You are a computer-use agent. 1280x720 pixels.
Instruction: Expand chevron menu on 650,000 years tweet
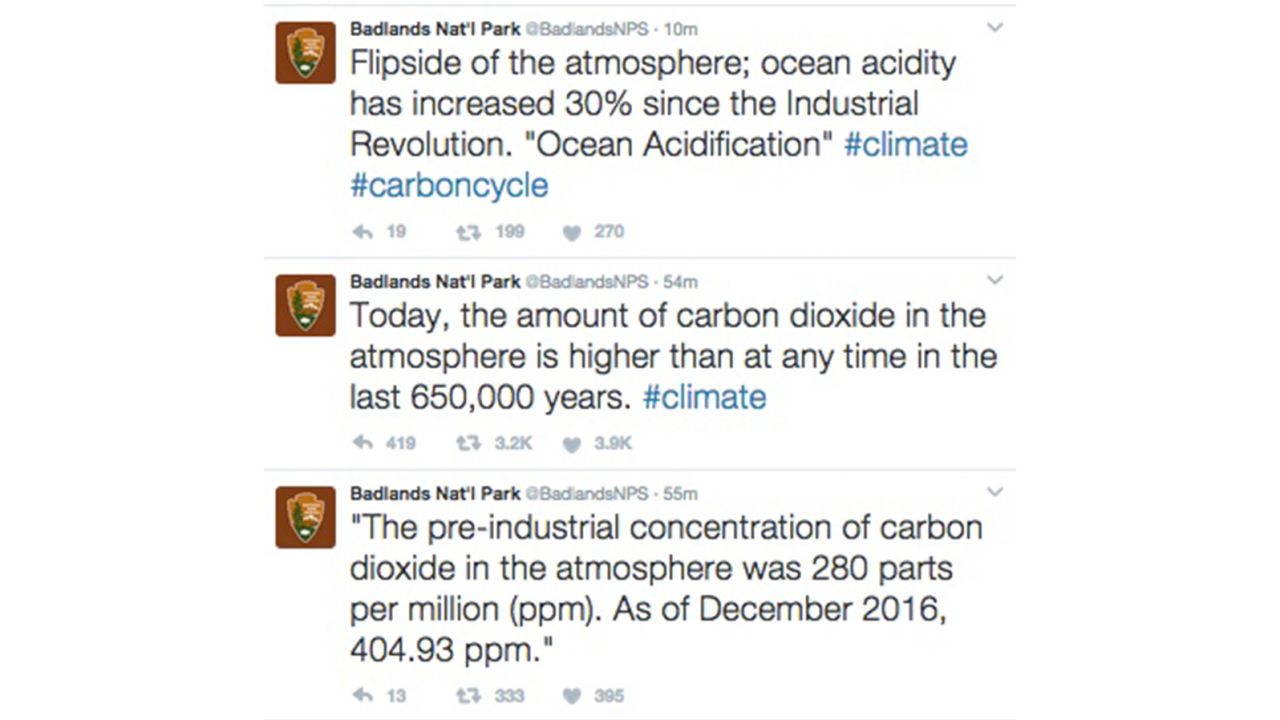click(994, 280)
